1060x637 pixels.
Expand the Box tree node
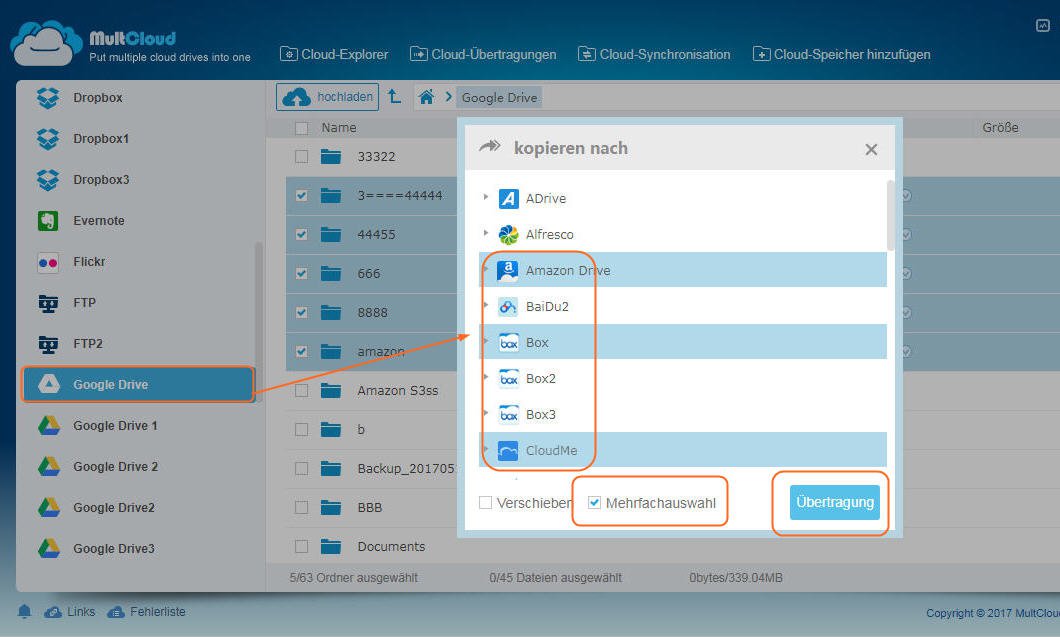pos(485,341)
